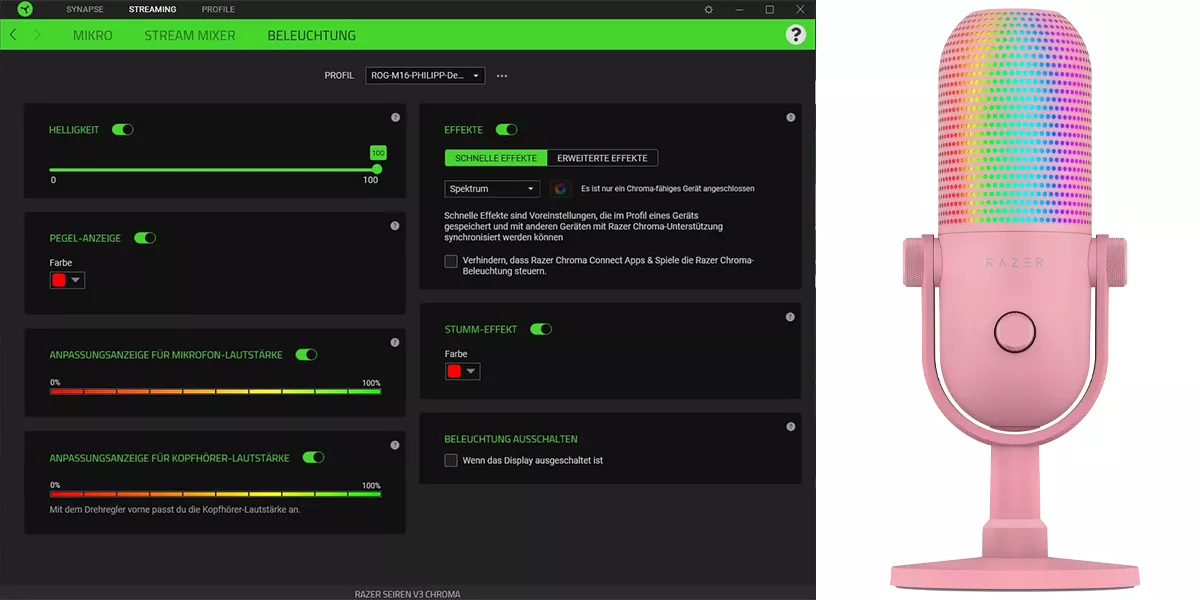Click the info icon on the HELLIGKEIT panel
The image size is (1200, 600).
[x=394, y=117]
